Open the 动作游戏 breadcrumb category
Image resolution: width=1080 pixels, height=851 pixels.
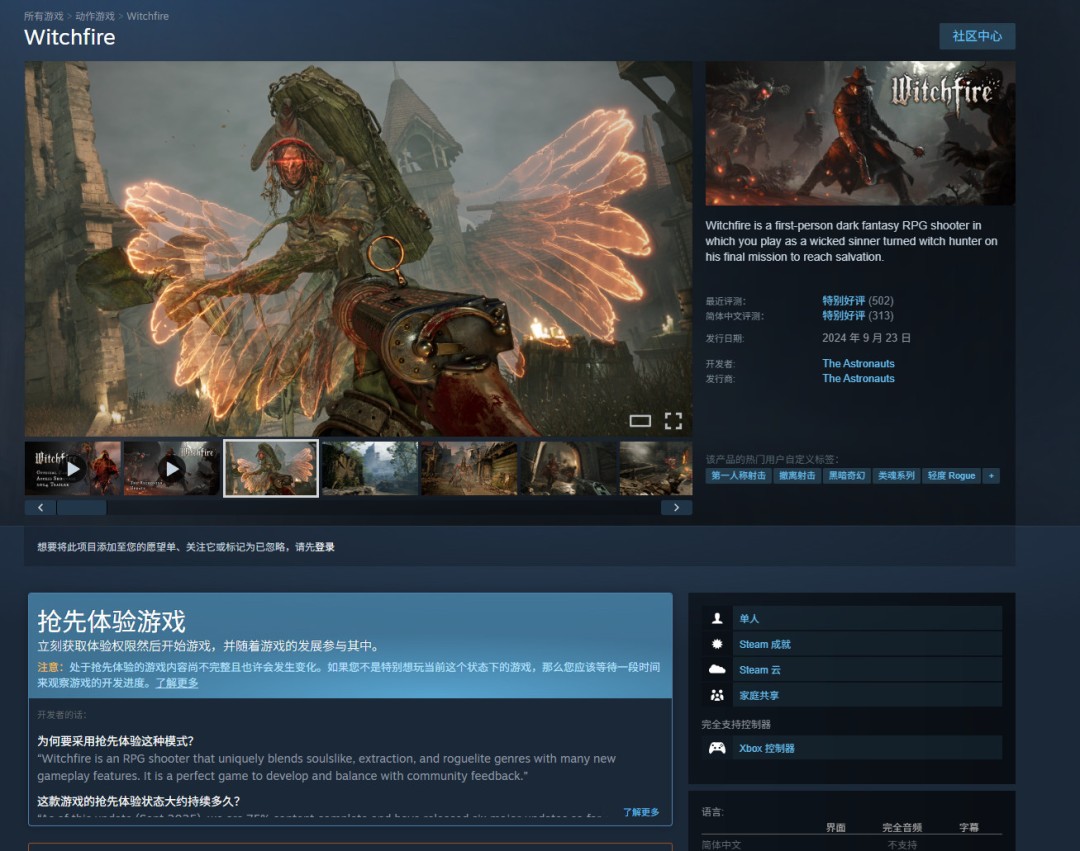point(96,17)
